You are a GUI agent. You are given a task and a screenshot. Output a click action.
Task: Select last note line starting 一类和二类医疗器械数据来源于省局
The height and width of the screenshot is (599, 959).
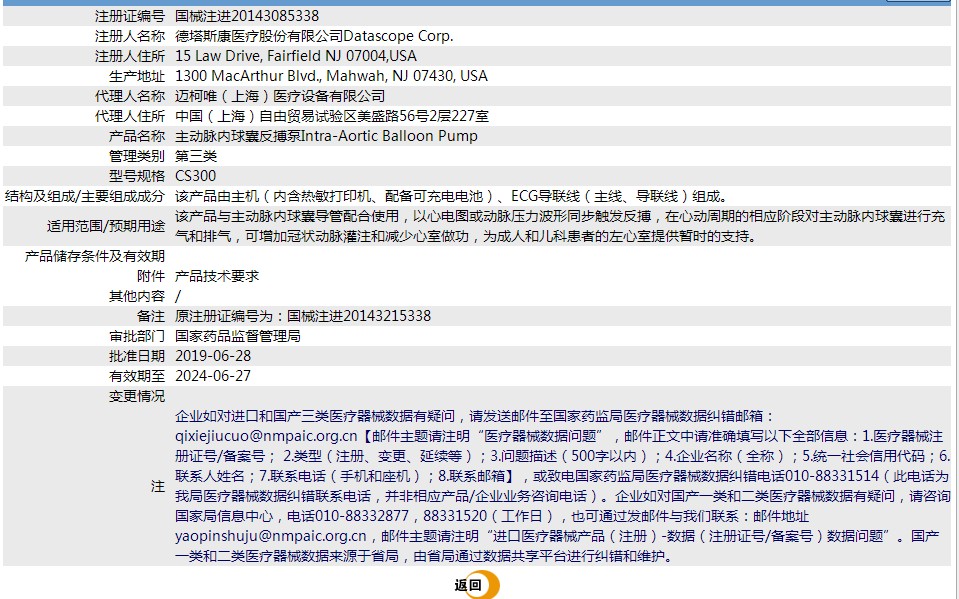(x=424, y=556)
